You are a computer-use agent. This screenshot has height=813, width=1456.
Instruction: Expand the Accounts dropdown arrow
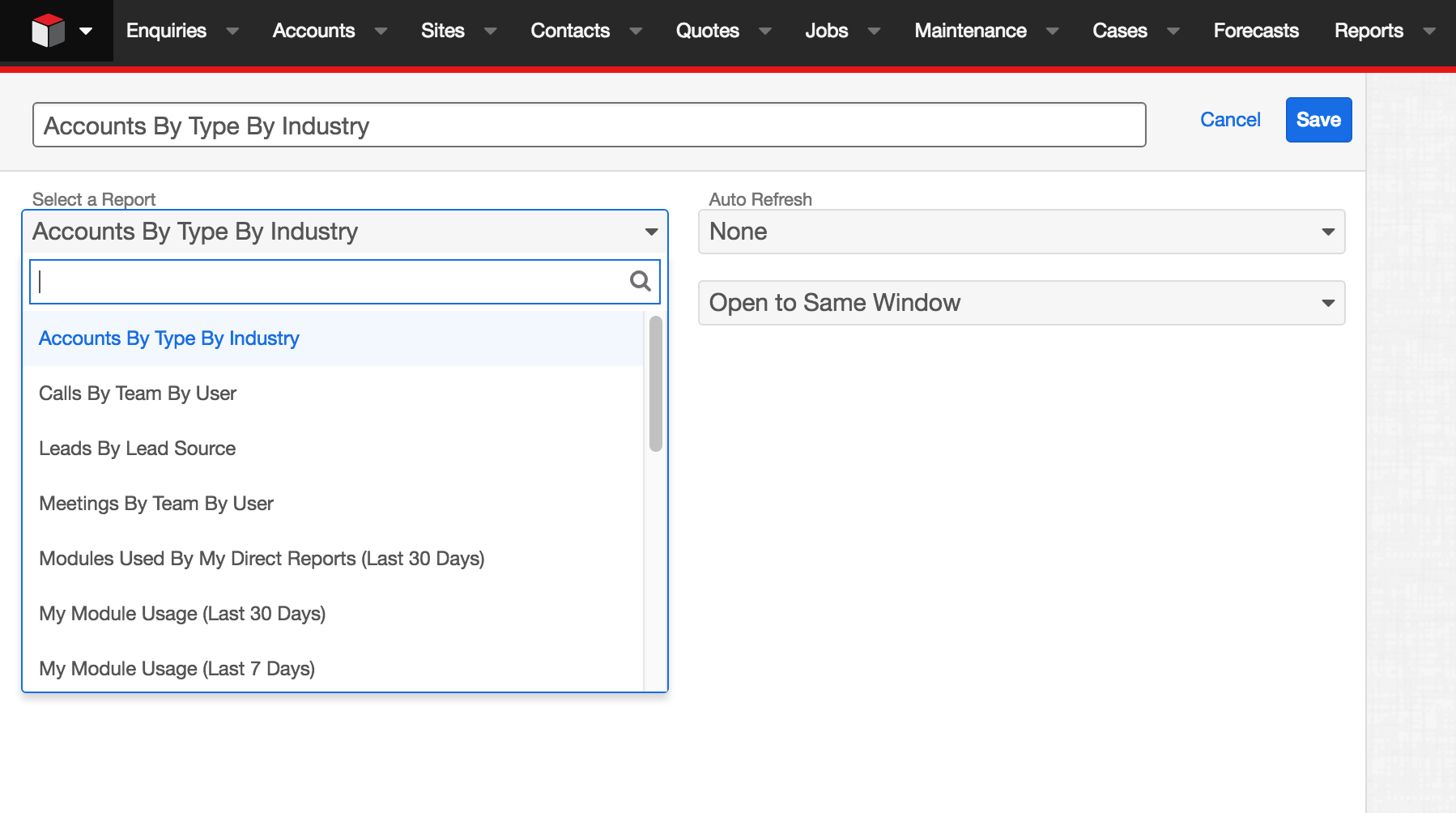tap(381, 32)
